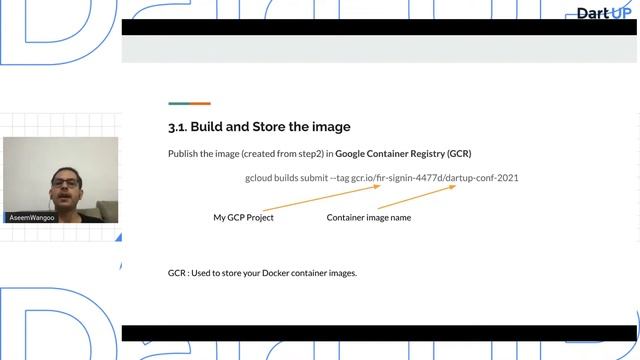Click 'dartup-conf-2021' image name in command

(482, 178)
